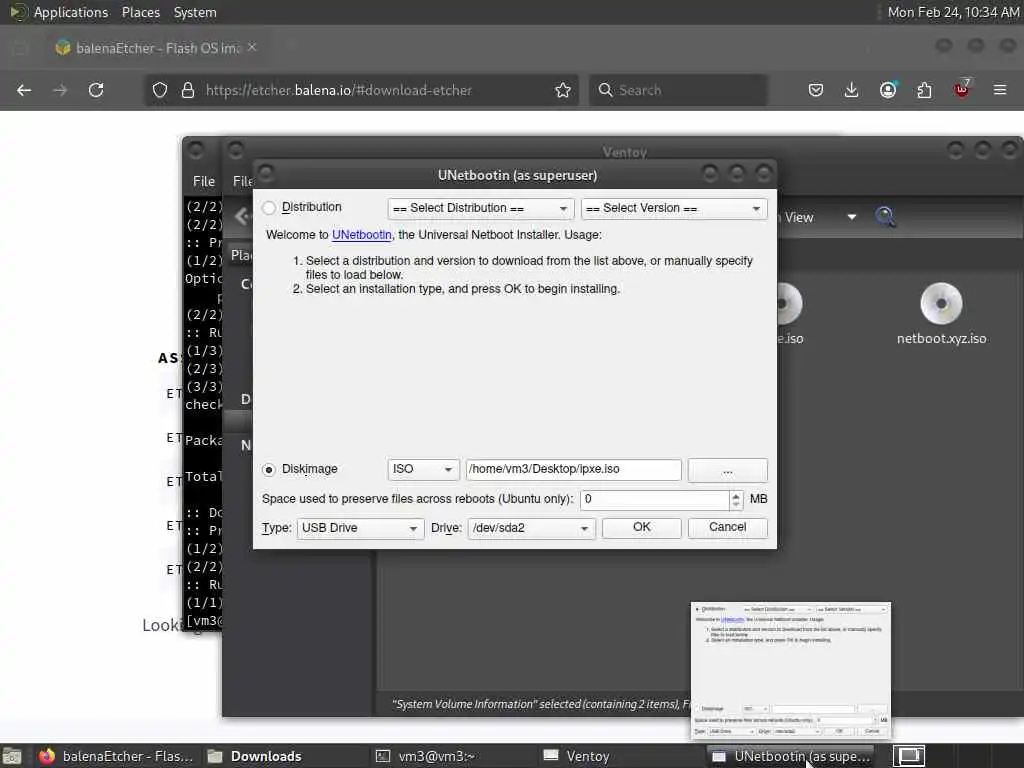This screenshot has width=1024, height=768.
Task: Open the ISO disk image type dropdown
Action: (423, 470)
